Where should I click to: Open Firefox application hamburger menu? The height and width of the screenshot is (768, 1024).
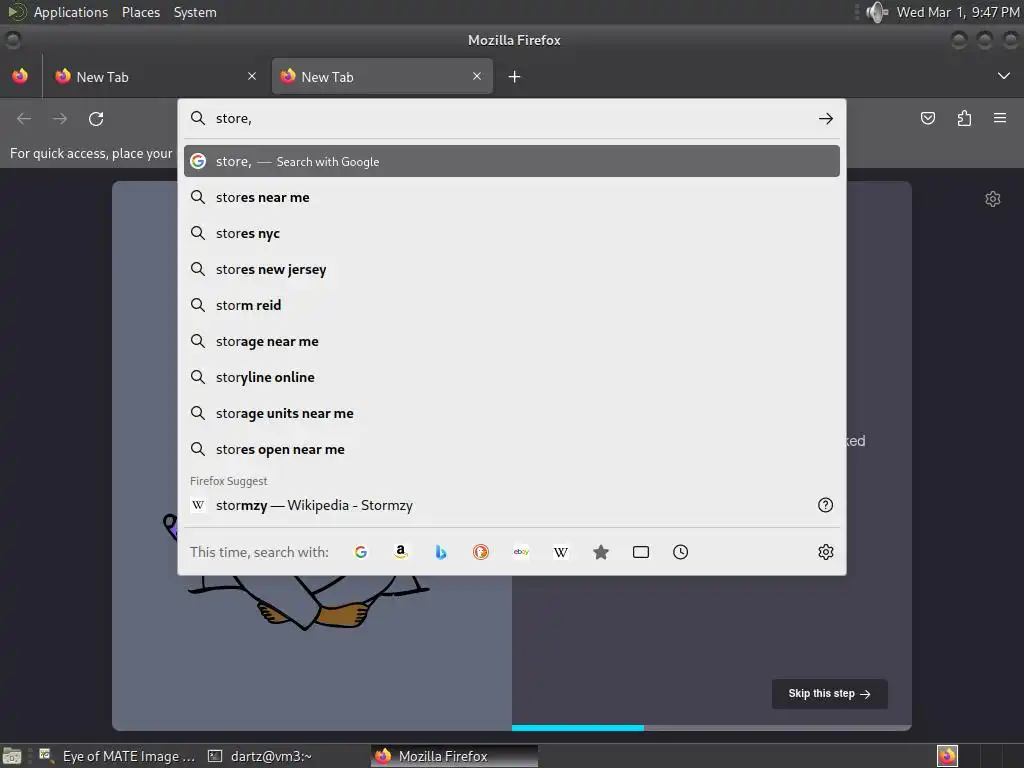coord(1000,118)
